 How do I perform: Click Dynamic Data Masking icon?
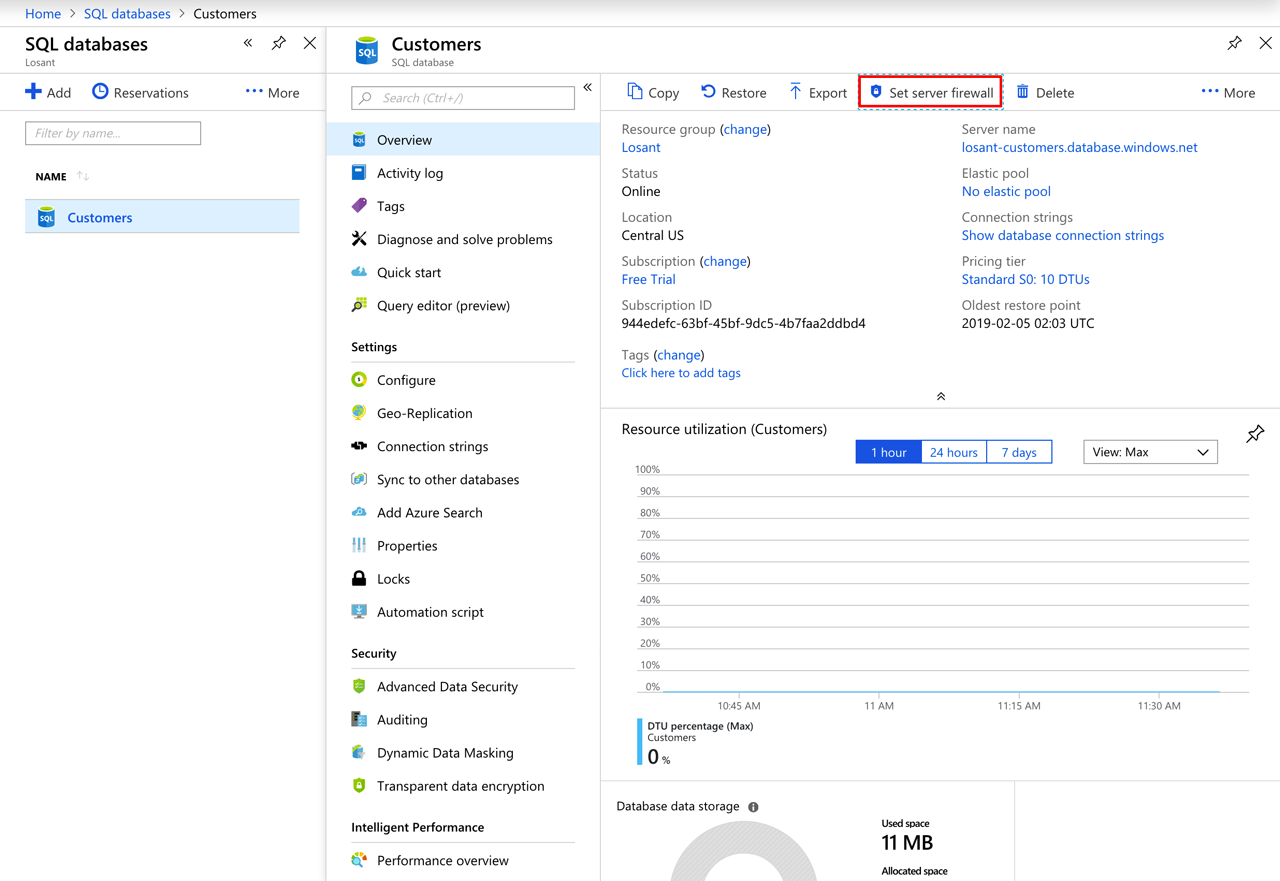[359, 752]
